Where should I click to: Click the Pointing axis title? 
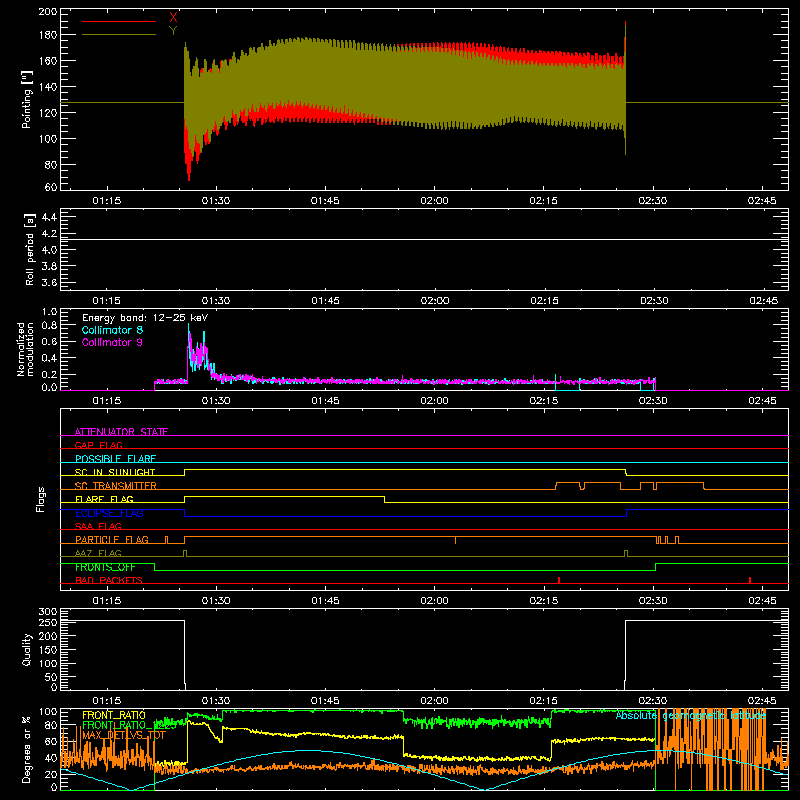click(x=27, y=99)
